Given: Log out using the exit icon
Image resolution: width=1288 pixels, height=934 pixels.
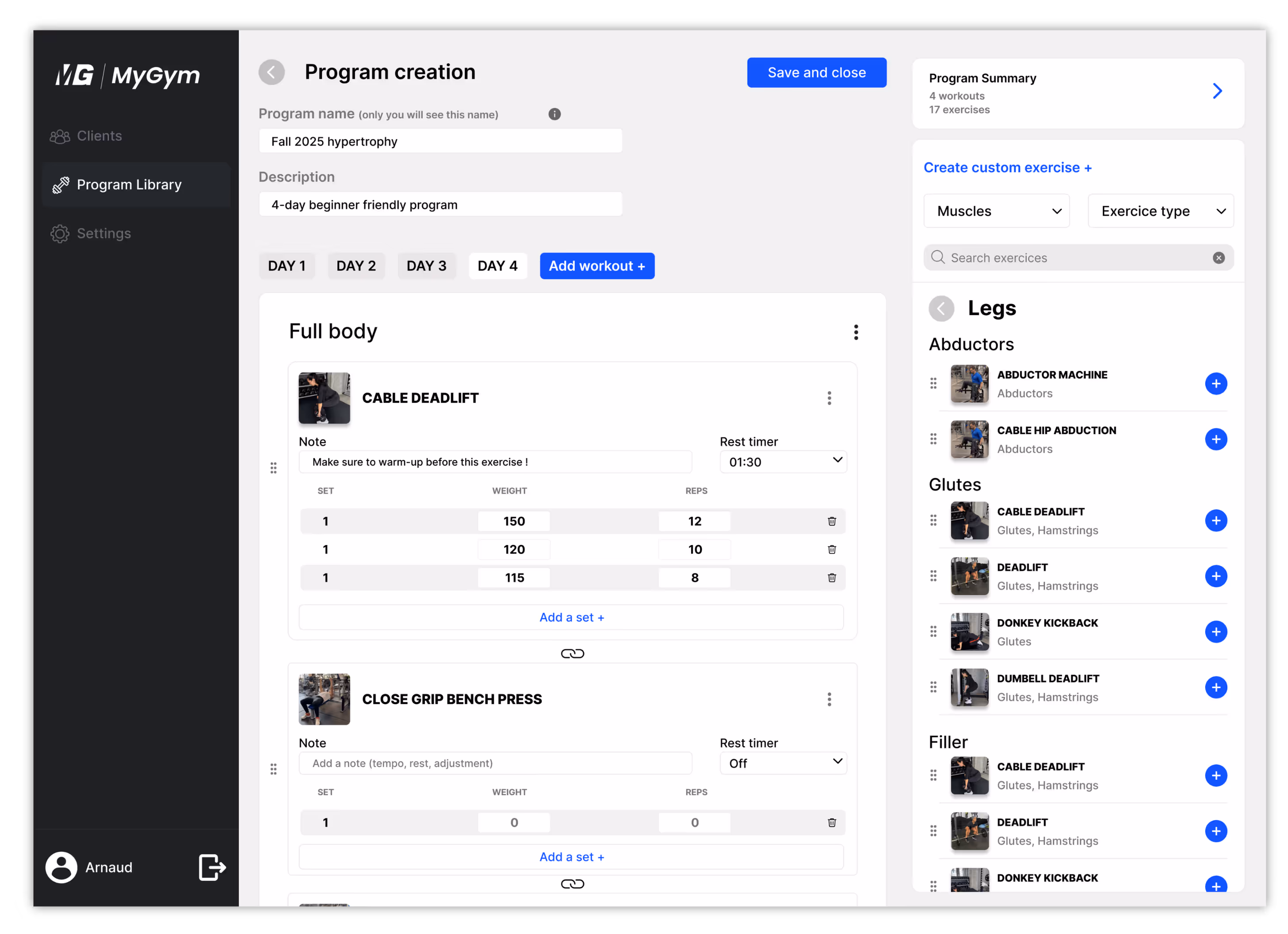Looking at the screenshot, I should (212, 868).
